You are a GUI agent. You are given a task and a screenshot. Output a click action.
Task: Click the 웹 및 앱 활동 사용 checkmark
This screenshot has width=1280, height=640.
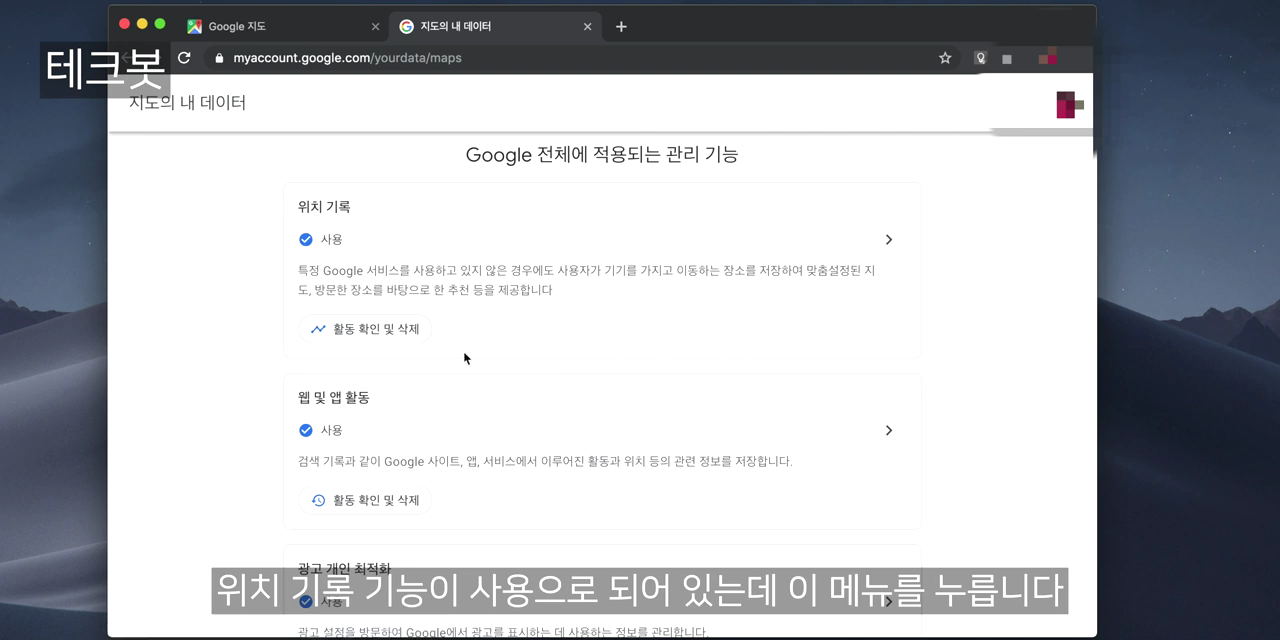pyautogui.click(x=306, y=431)
